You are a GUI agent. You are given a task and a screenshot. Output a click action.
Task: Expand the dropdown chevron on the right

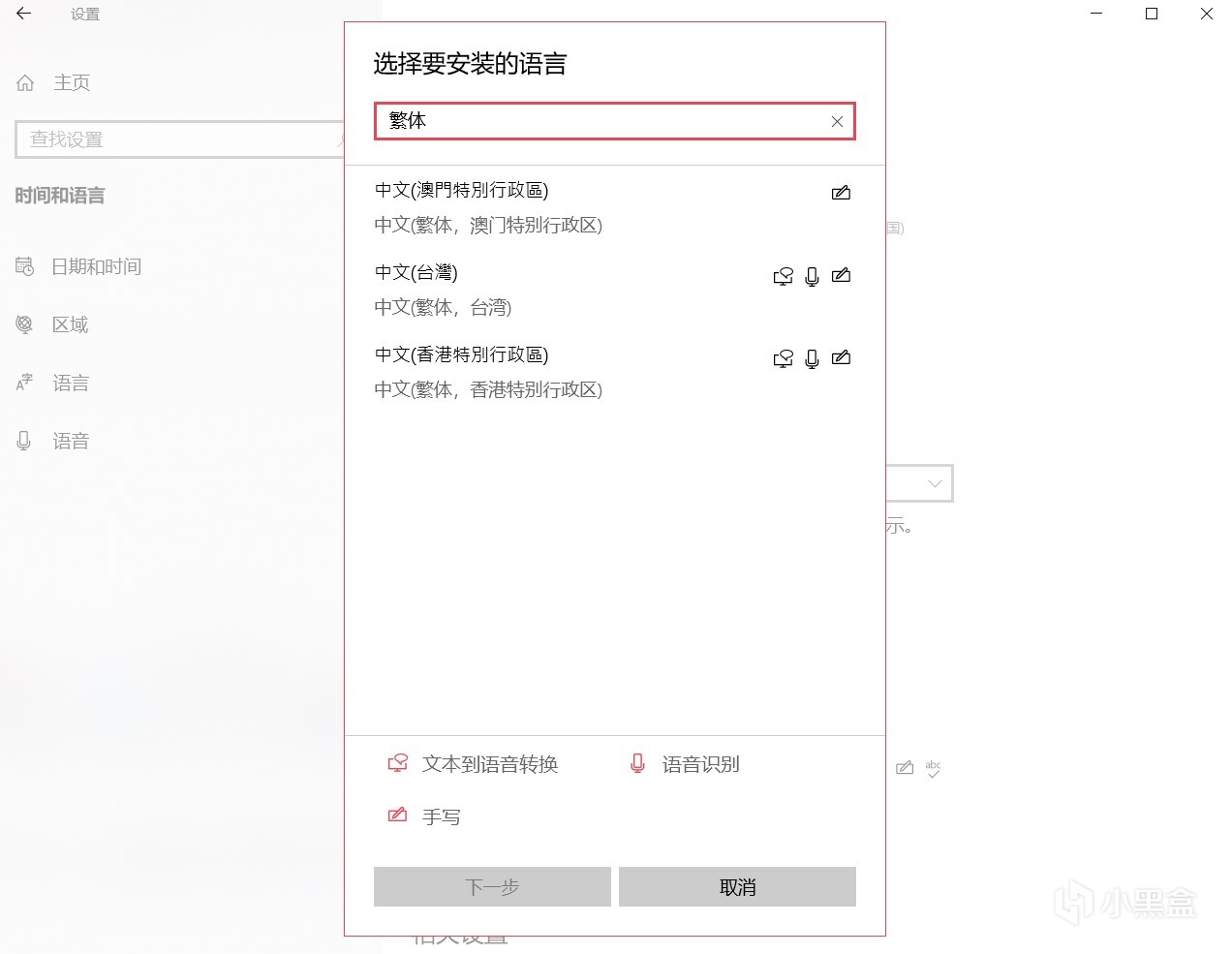934,482
